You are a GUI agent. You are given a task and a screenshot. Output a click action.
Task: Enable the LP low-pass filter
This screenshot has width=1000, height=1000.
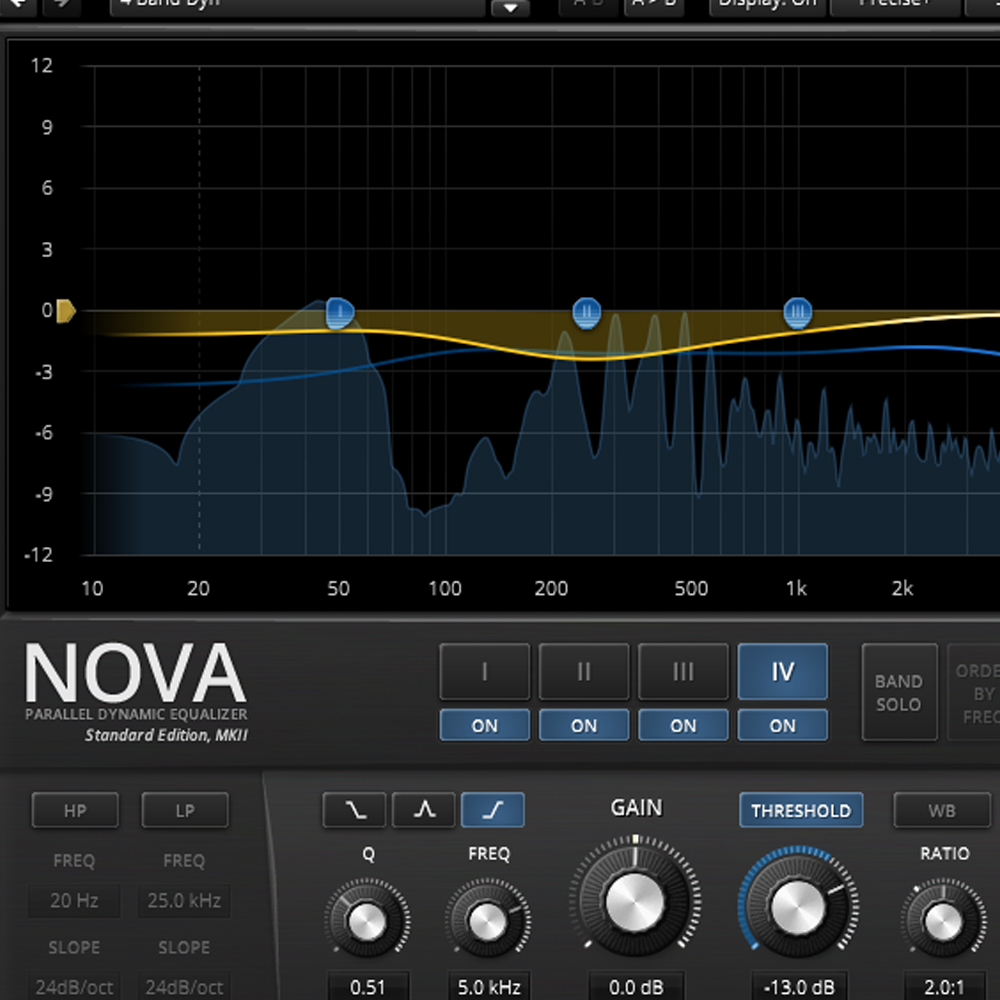tap(185, 810)
